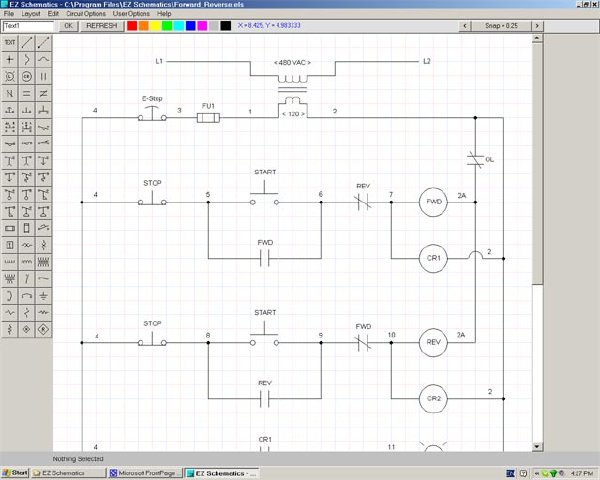Increase snap value with right arrow

tap(537, 26)
